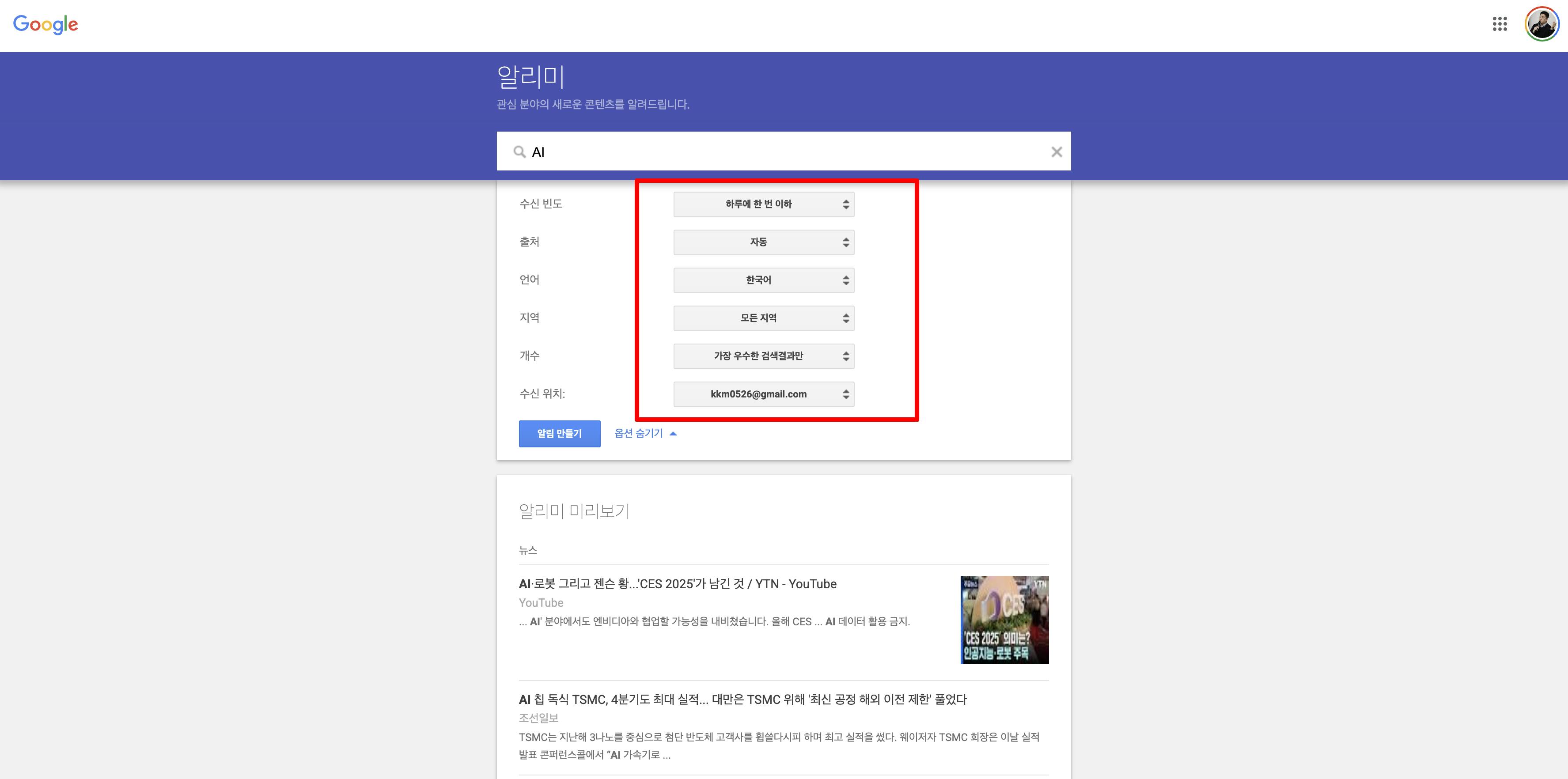Open the Google account profile avatar
1568x779 pixels.
pyautogui.click(x=1542, y=24)
